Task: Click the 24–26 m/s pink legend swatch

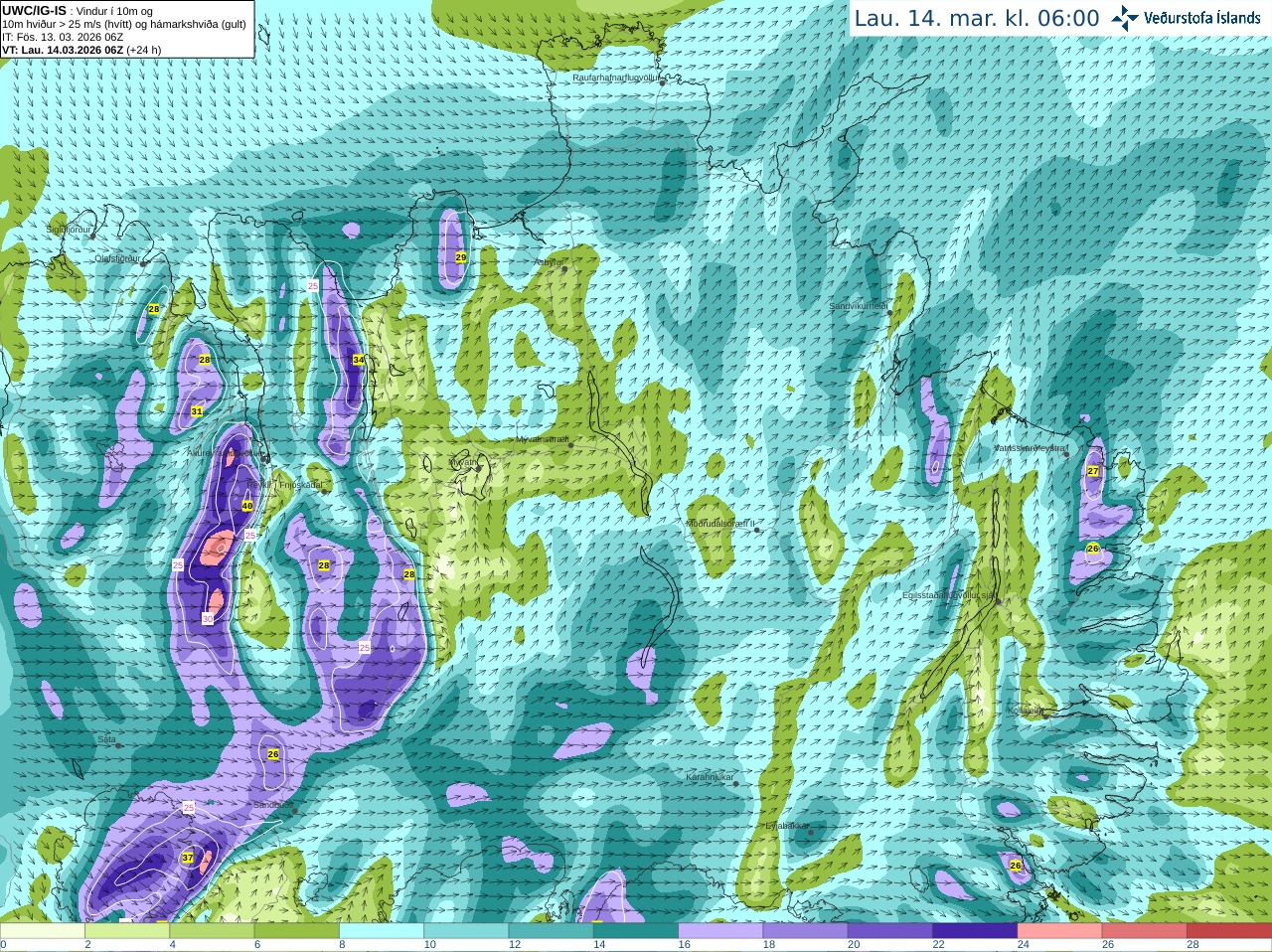Action: [x=1060, y=930]
